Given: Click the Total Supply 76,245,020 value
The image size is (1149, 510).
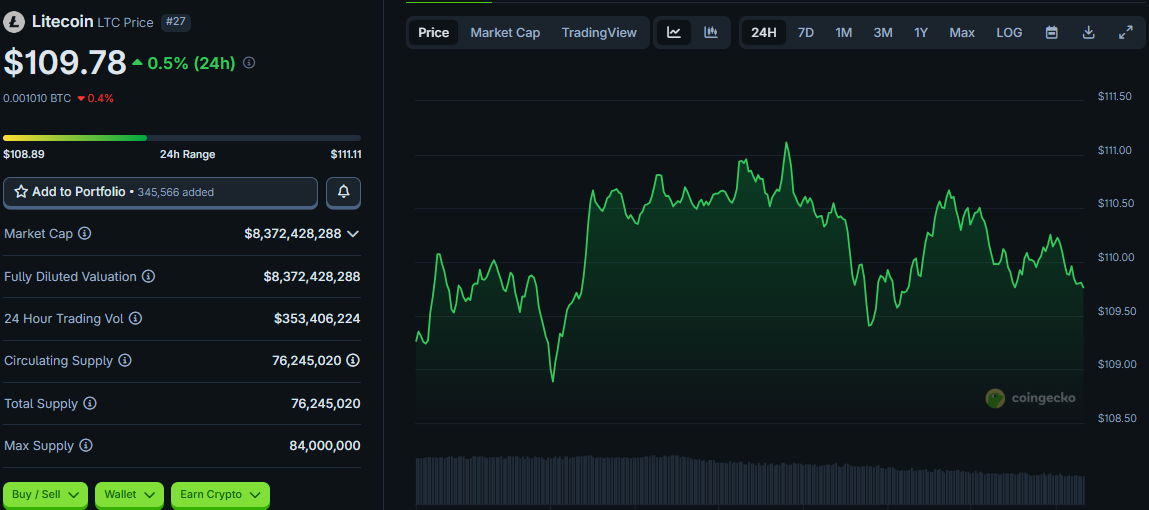Looking at the screenshot, I should point(325,403).
